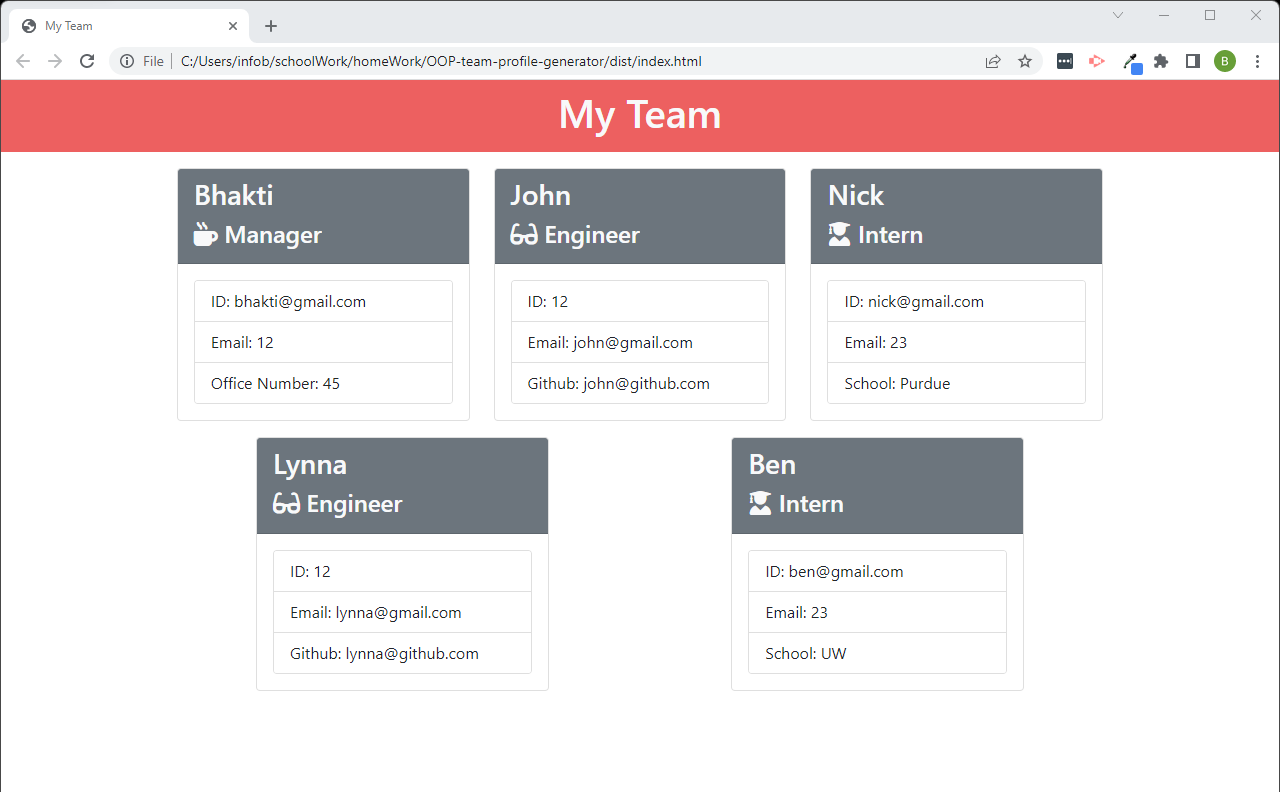Click the extensions puzzle piece icon
The height and width of the screenshot is (792, 1280).
(x=1161, y=61)
